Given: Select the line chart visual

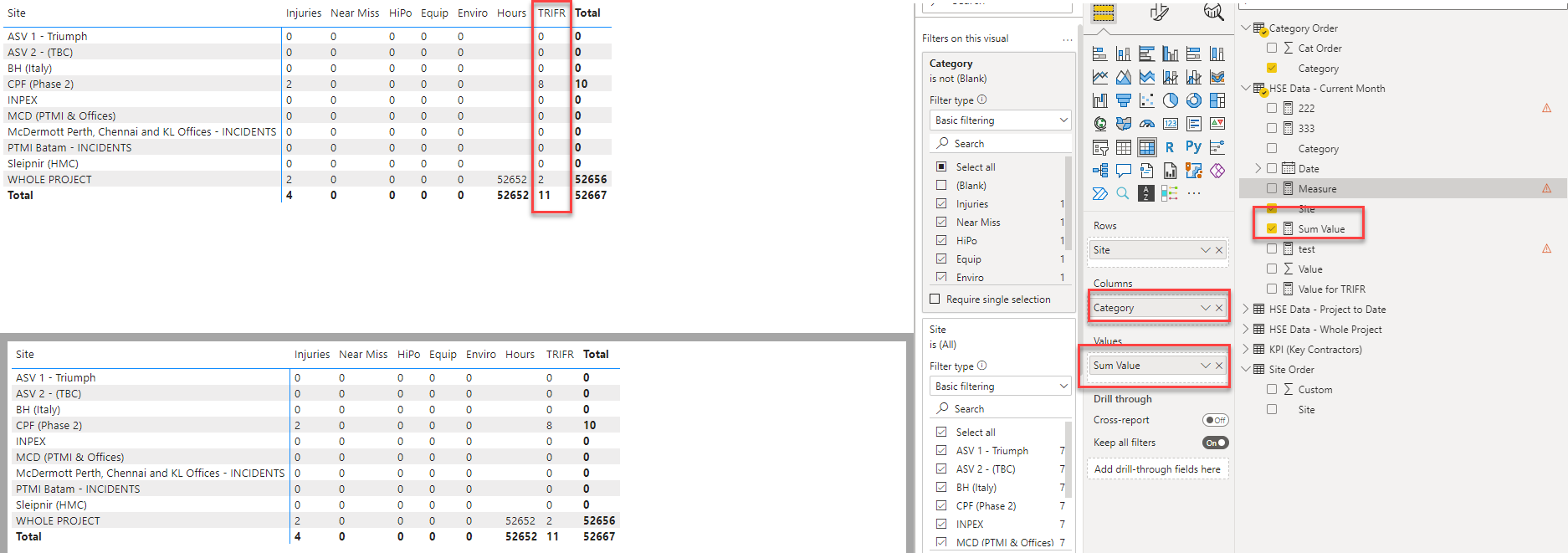Looking at the screenshot, I should pos(1100,77).
